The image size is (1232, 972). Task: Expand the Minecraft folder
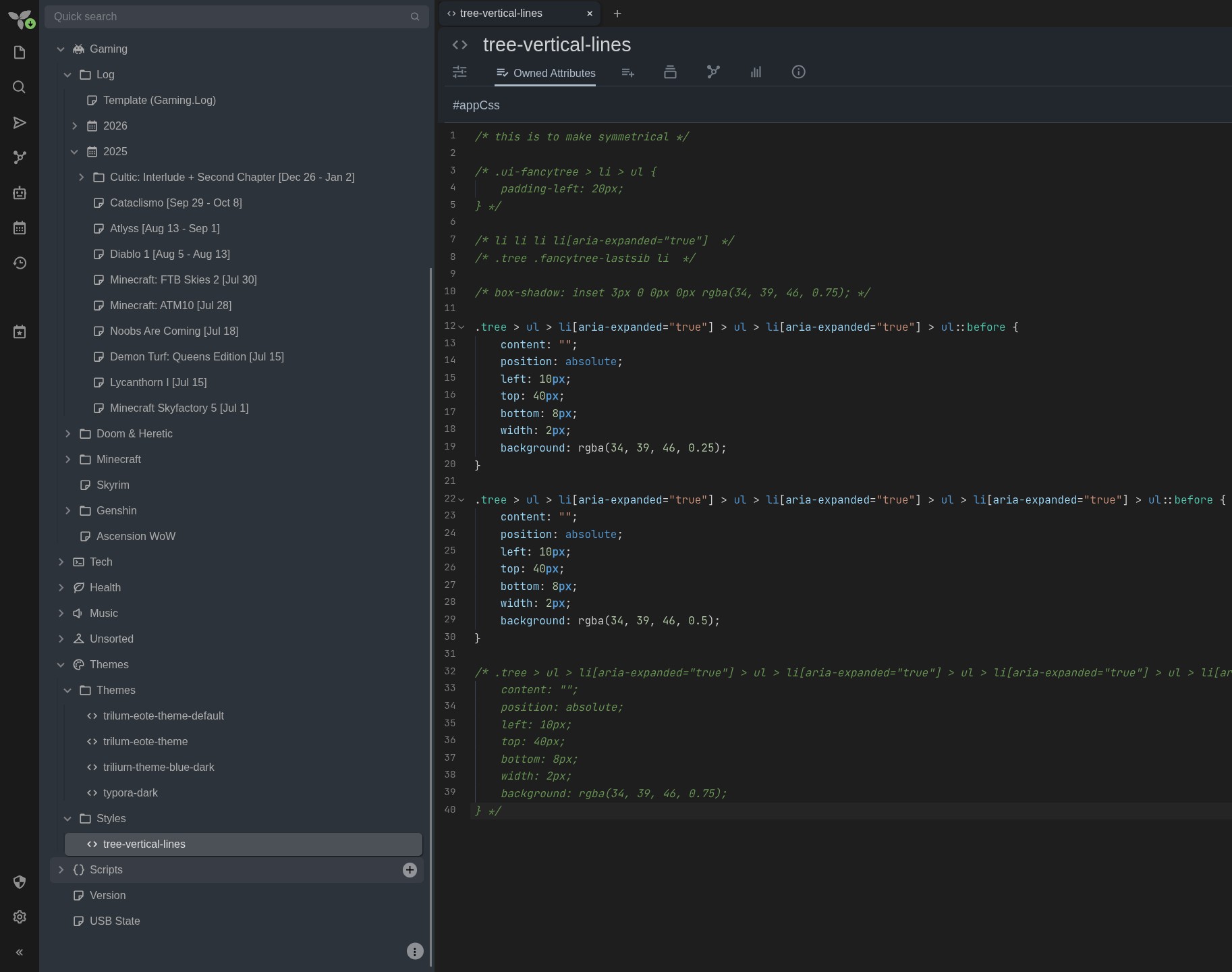point(67,460)
